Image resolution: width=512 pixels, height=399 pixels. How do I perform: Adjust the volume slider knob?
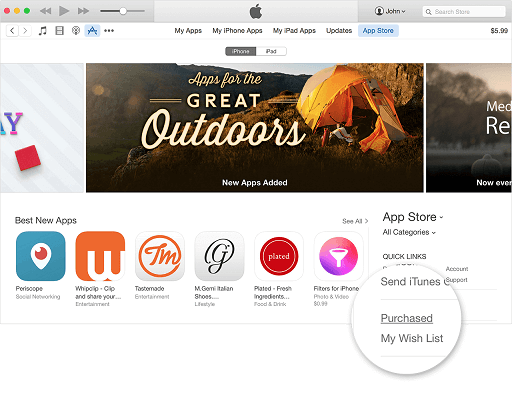[x=123, y=11]
